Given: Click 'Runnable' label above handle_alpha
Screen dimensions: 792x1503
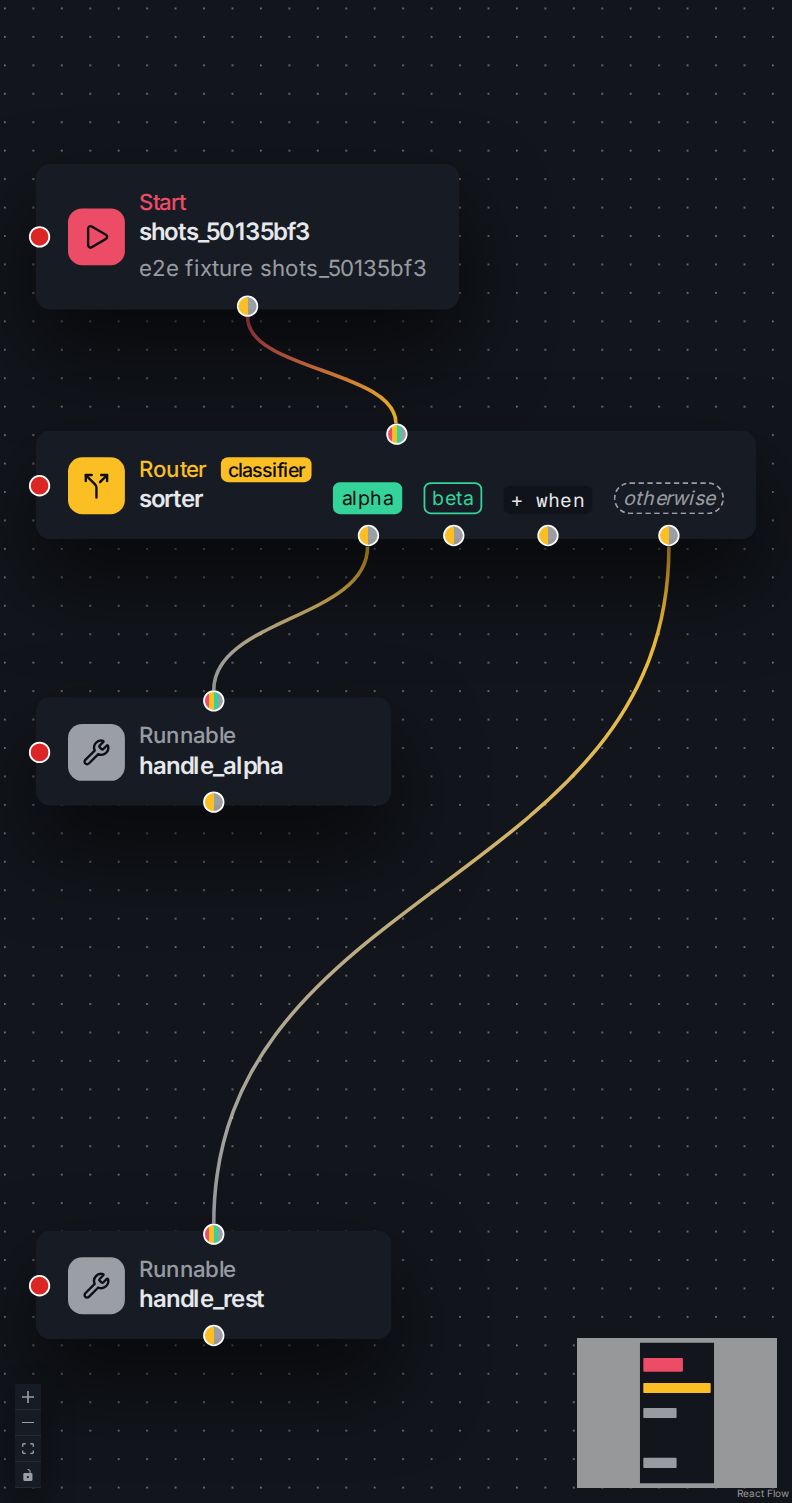Looking at the screenshot, I should click(x=188, y=736).
